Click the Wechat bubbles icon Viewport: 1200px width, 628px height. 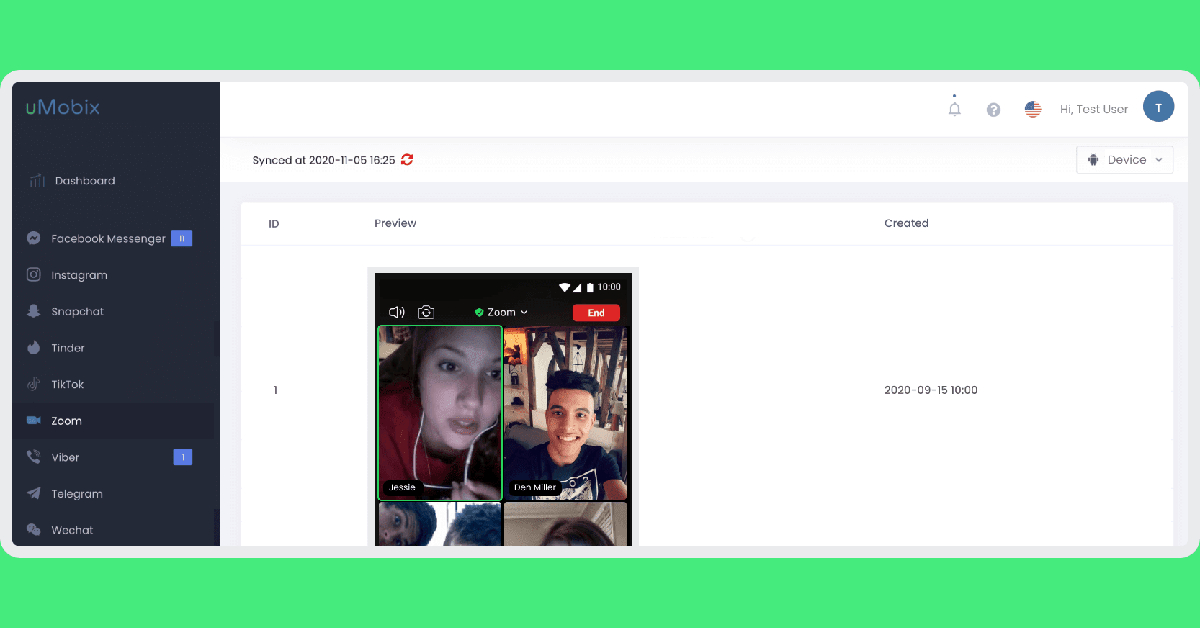[34, 530]
